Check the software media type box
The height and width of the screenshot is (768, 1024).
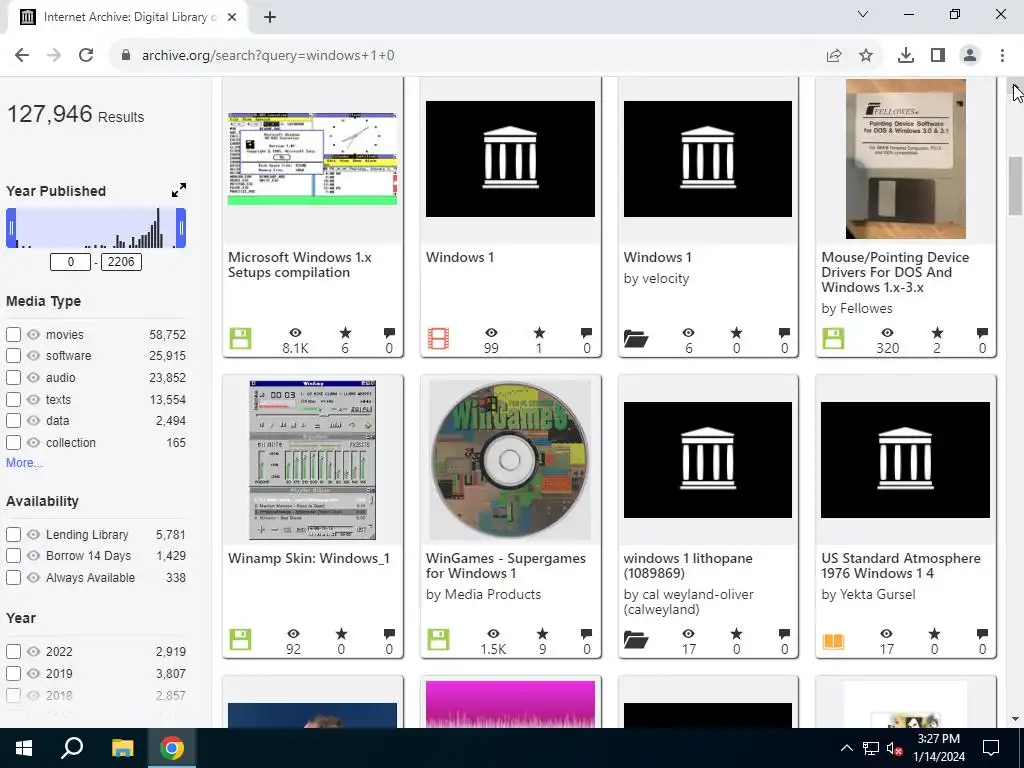click(x=14, y=355)
